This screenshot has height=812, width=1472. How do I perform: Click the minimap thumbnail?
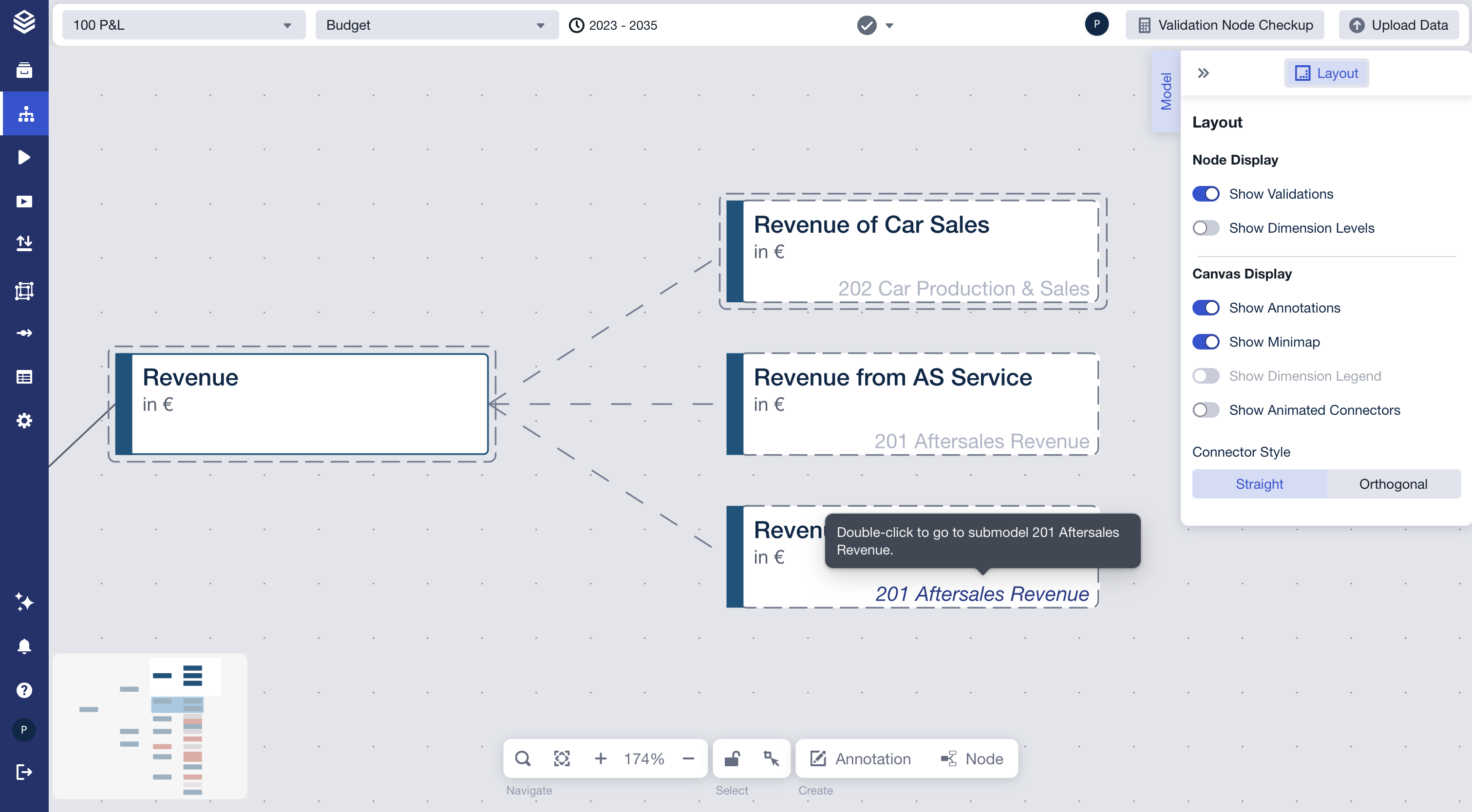coord(150,726)
